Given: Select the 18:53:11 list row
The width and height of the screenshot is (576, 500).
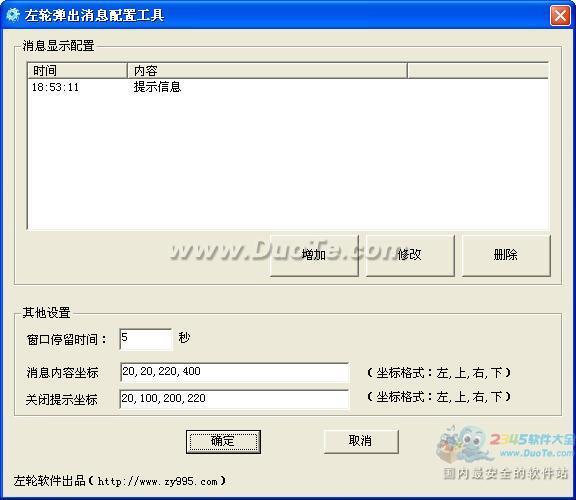Looking at the screenshot, I should pyautogui.click(x=288, y=87).
